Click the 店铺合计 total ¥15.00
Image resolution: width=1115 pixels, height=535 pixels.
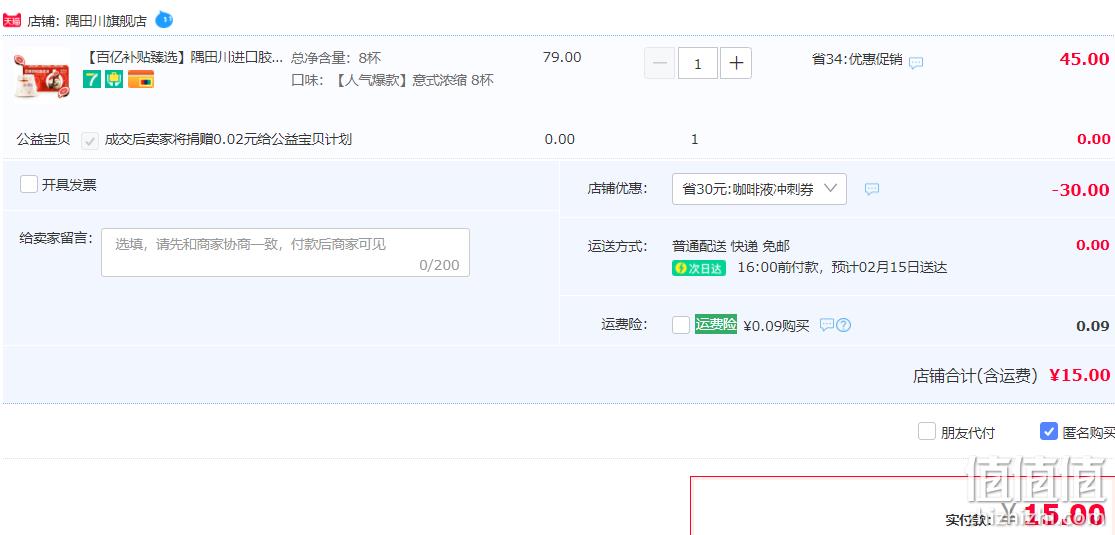[1079, 375]
